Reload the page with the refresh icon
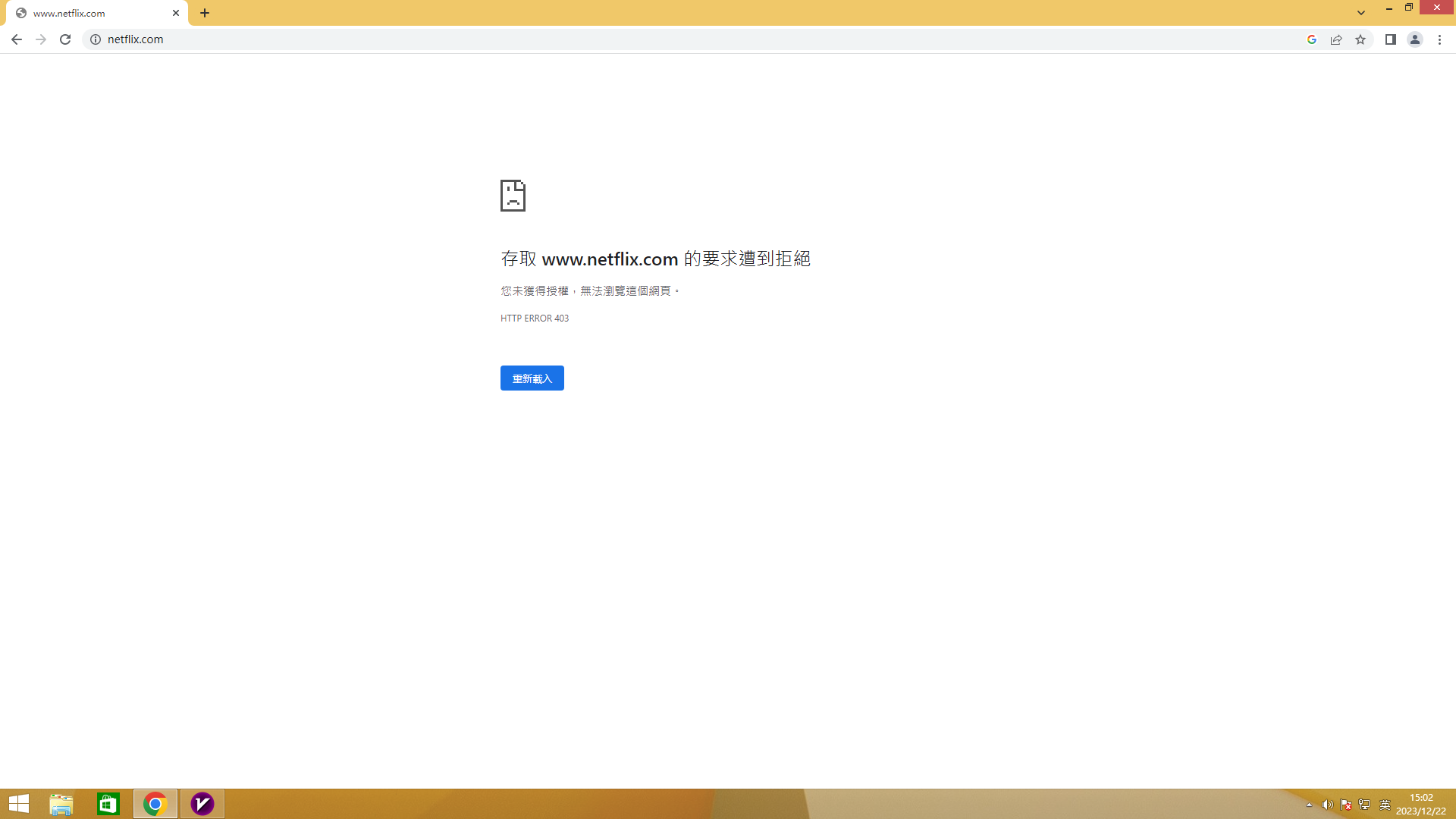1456x819 pixels. point(65,39)
